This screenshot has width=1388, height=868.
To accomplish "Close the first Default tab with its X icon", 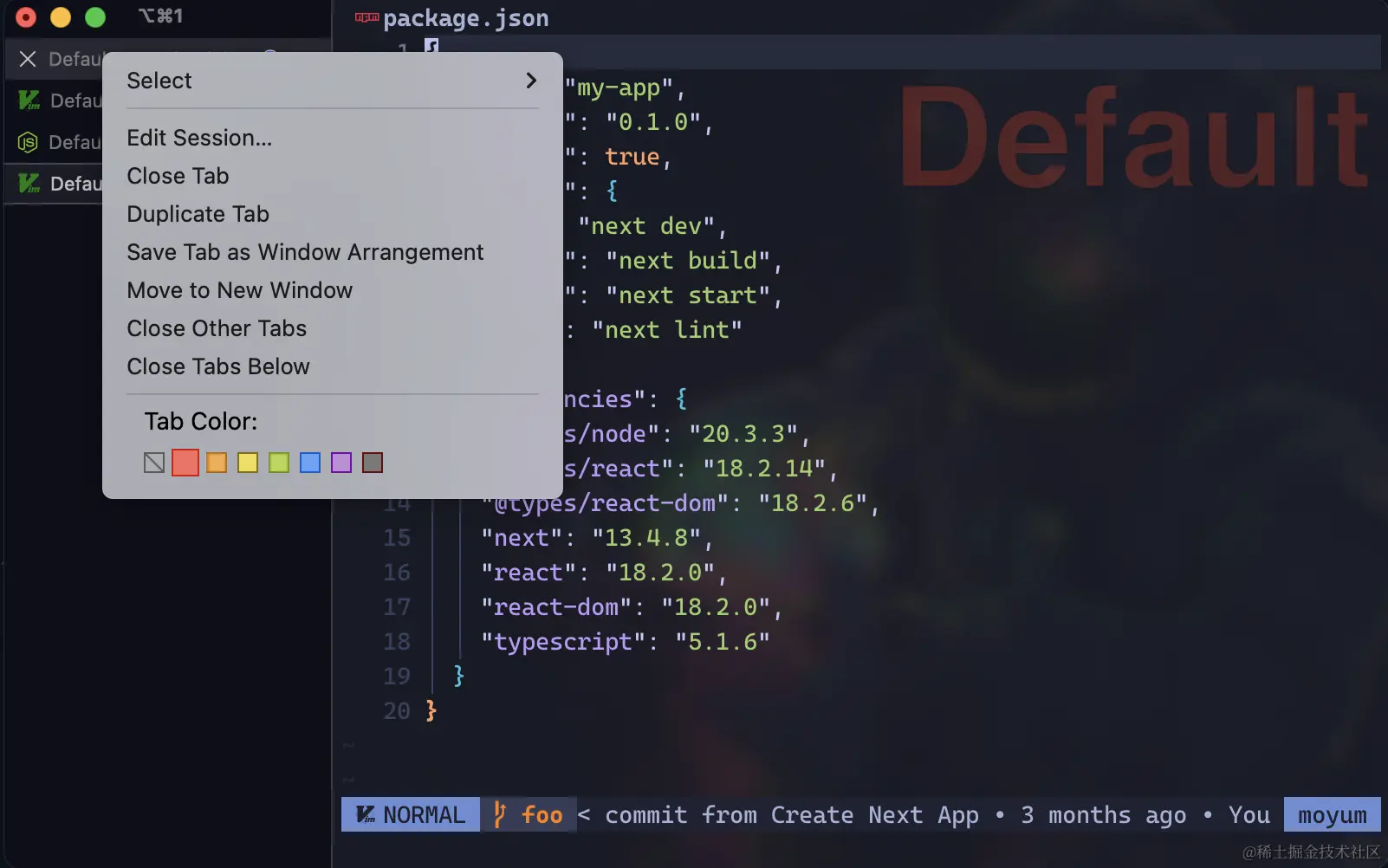I will coord(28,59).
